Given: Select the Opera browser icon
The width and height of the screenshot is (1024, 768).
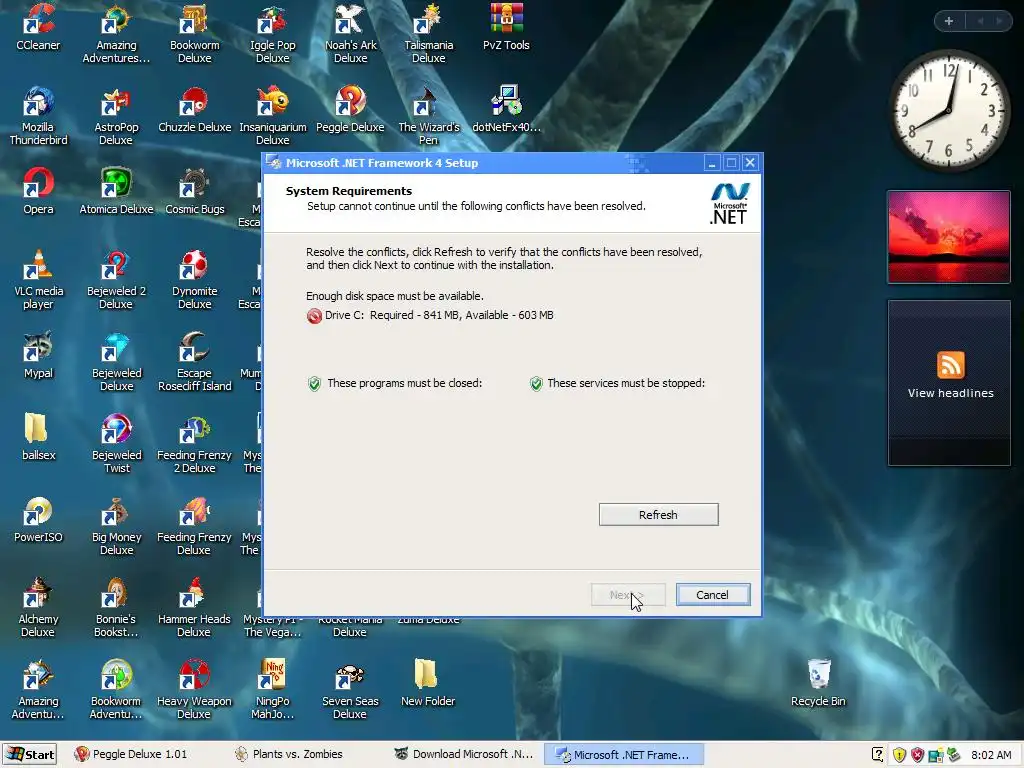Looking at the screenshot, I should 39,191.
